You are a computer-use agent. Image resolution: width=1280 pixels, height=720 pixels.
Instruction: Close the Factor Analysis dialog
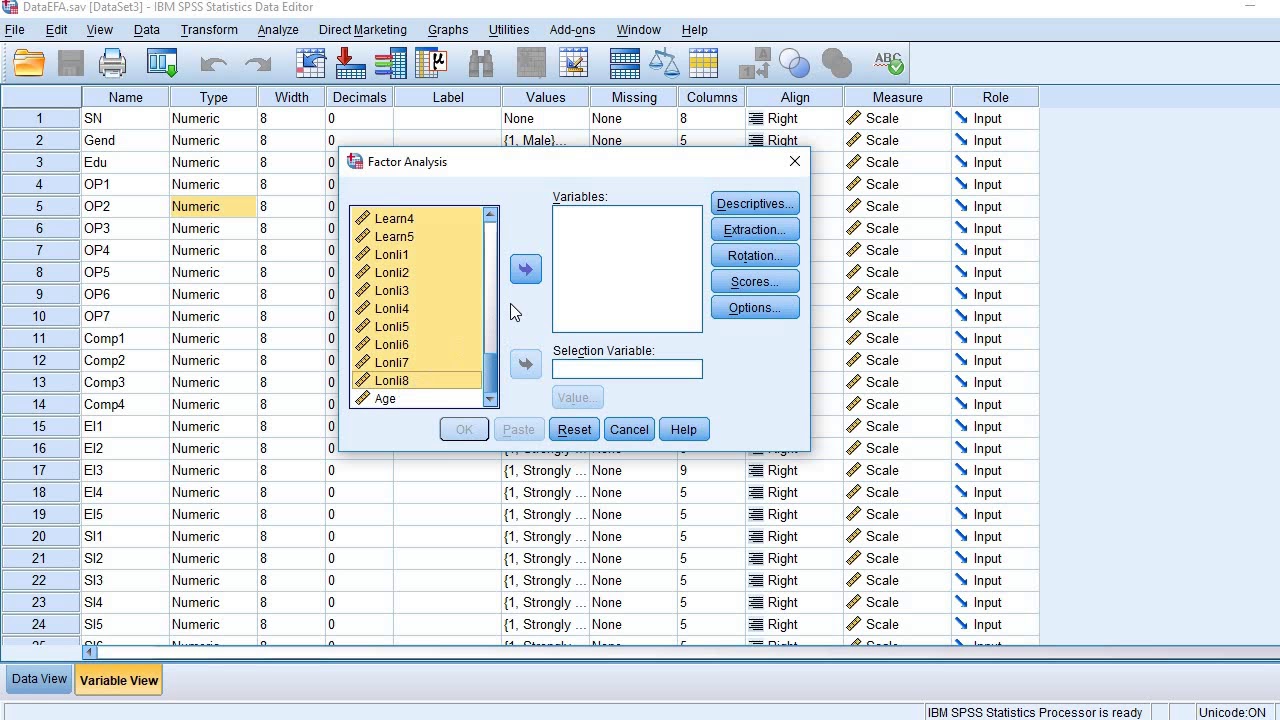pos(795,161)
